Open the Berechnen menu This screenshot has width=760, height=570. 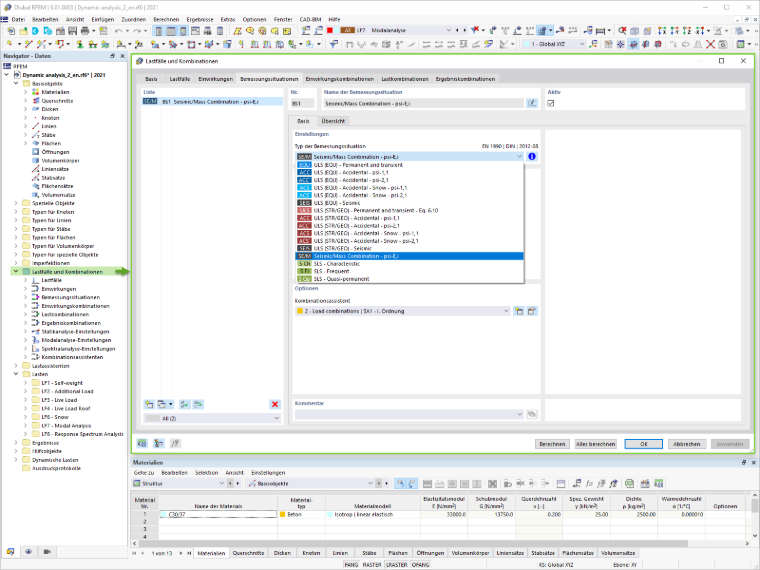(x=166, y=19)
